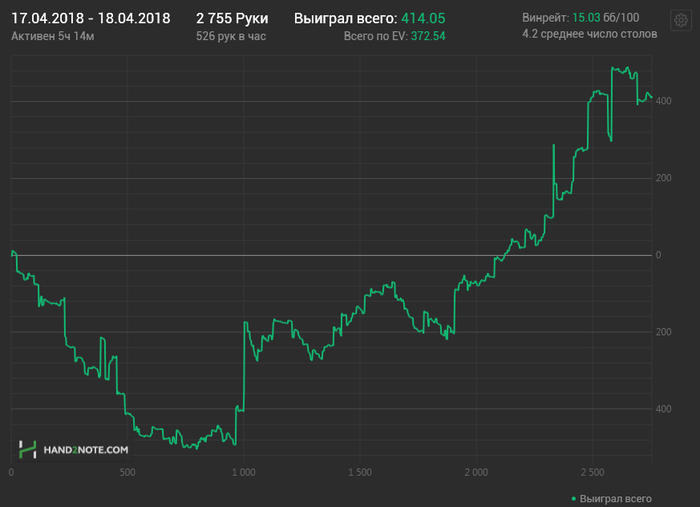Screen dimensions: 700x507
Task: Select the '2 755 Руки' hands count
Action: pos(232,18)
